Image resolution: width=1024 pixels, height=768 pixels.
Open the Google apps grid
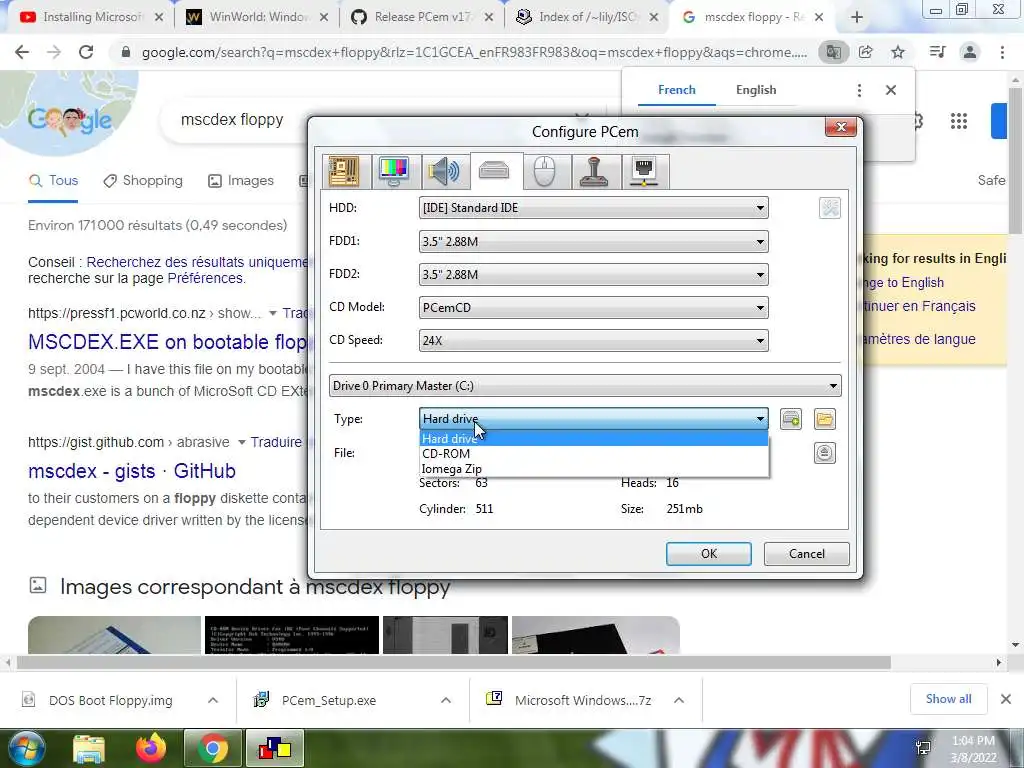(959, 121)
